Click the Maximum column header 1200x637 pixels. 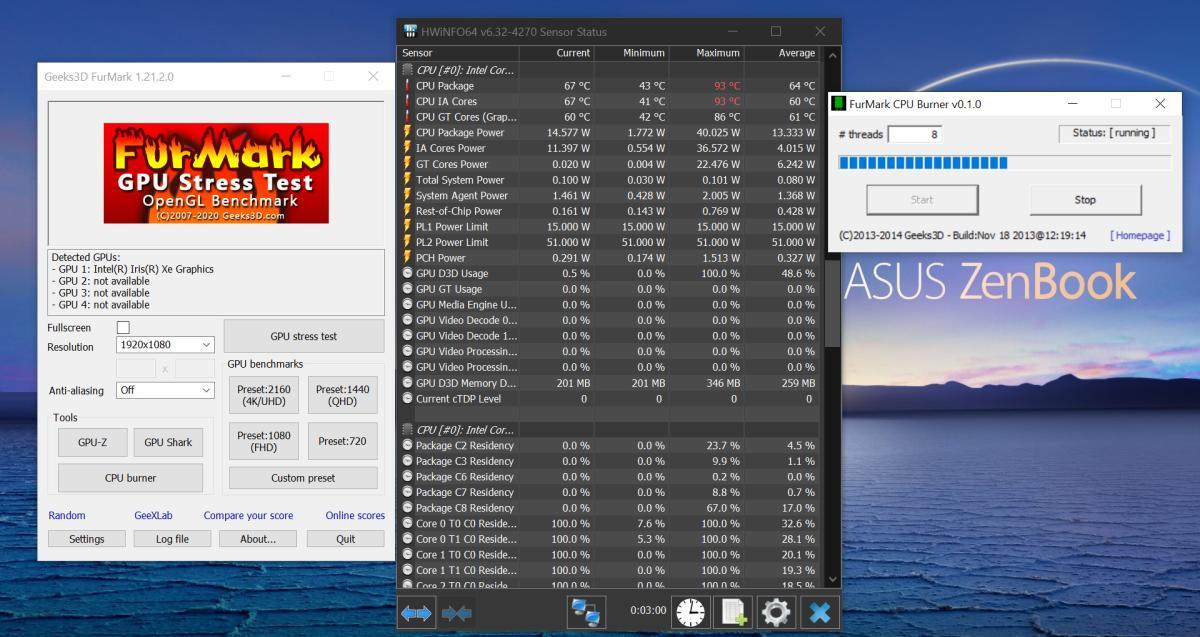(x=706, y=53)
